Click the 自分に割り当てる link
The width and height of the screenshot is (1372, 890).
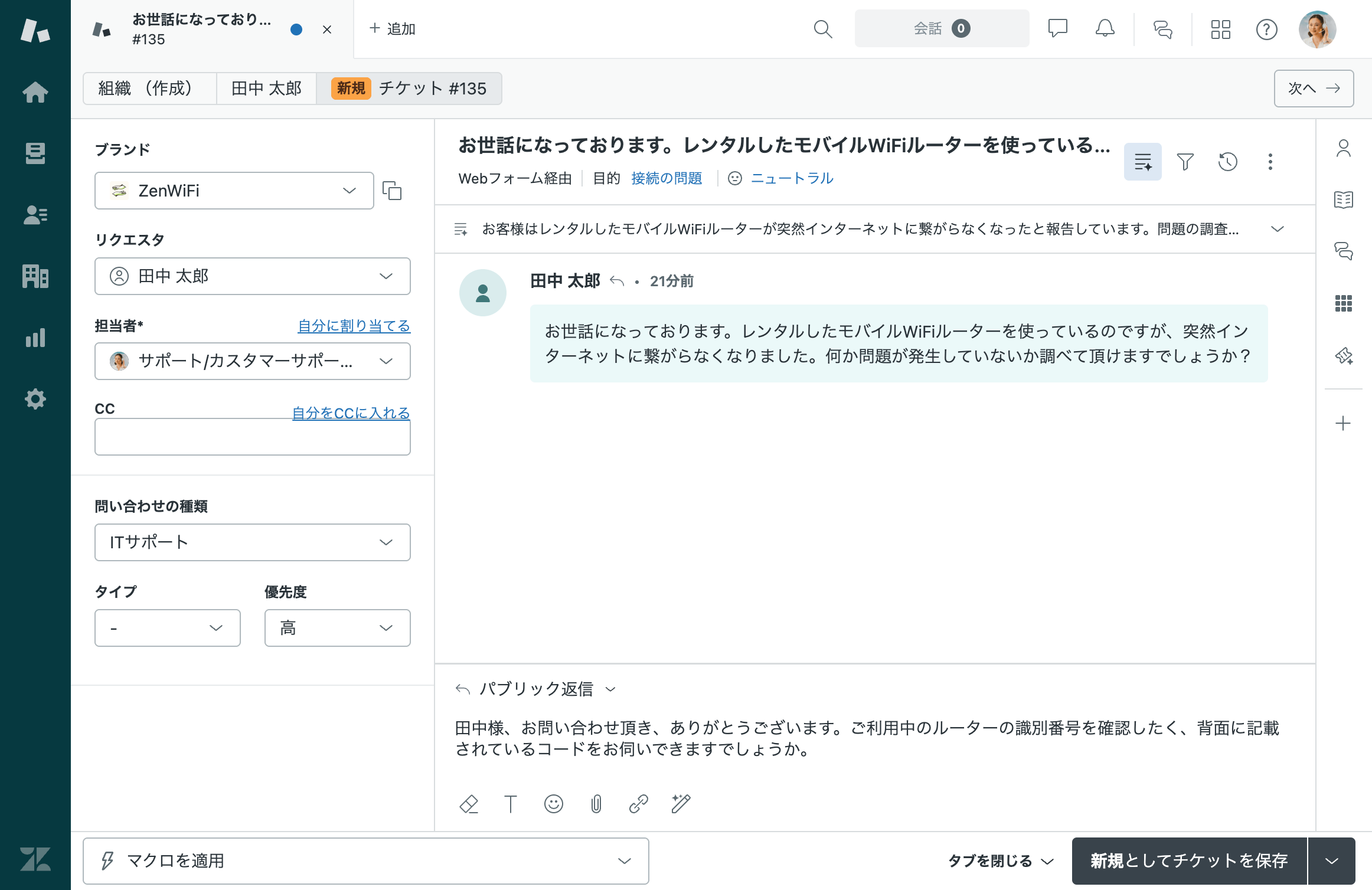click(x=354, y=325)
